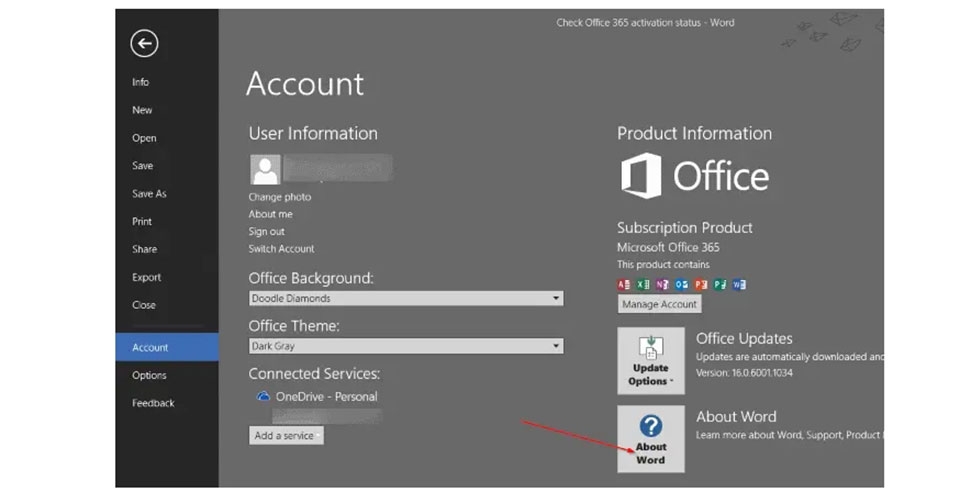Click the Publisher app icon

click(x=720, y=285)
